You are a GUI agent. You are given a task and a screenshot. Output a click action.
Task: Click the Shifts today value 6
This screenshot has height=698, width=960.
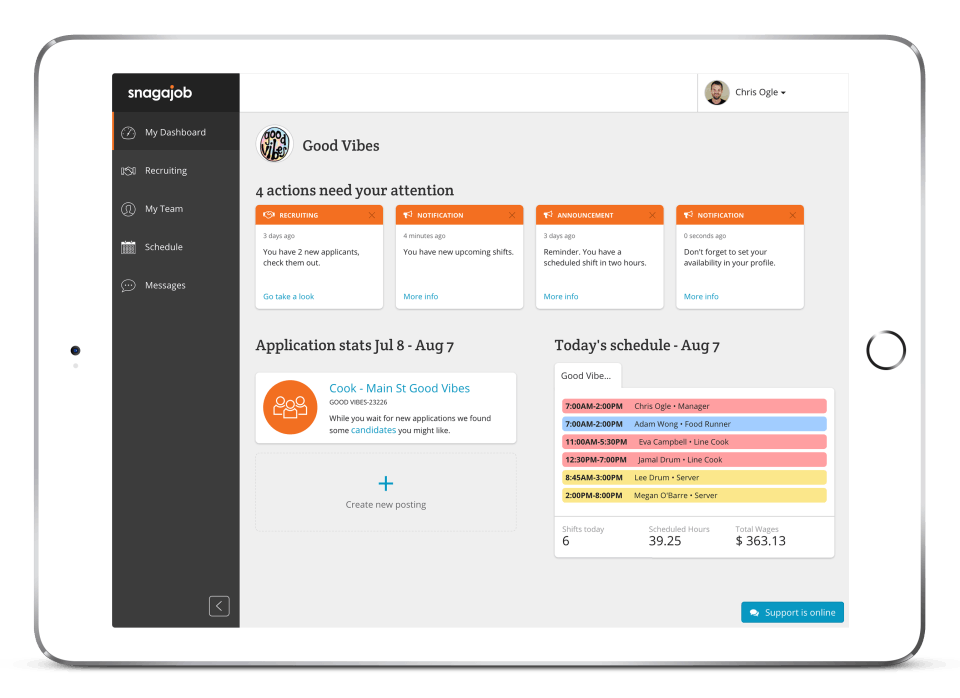pos(566,541)
